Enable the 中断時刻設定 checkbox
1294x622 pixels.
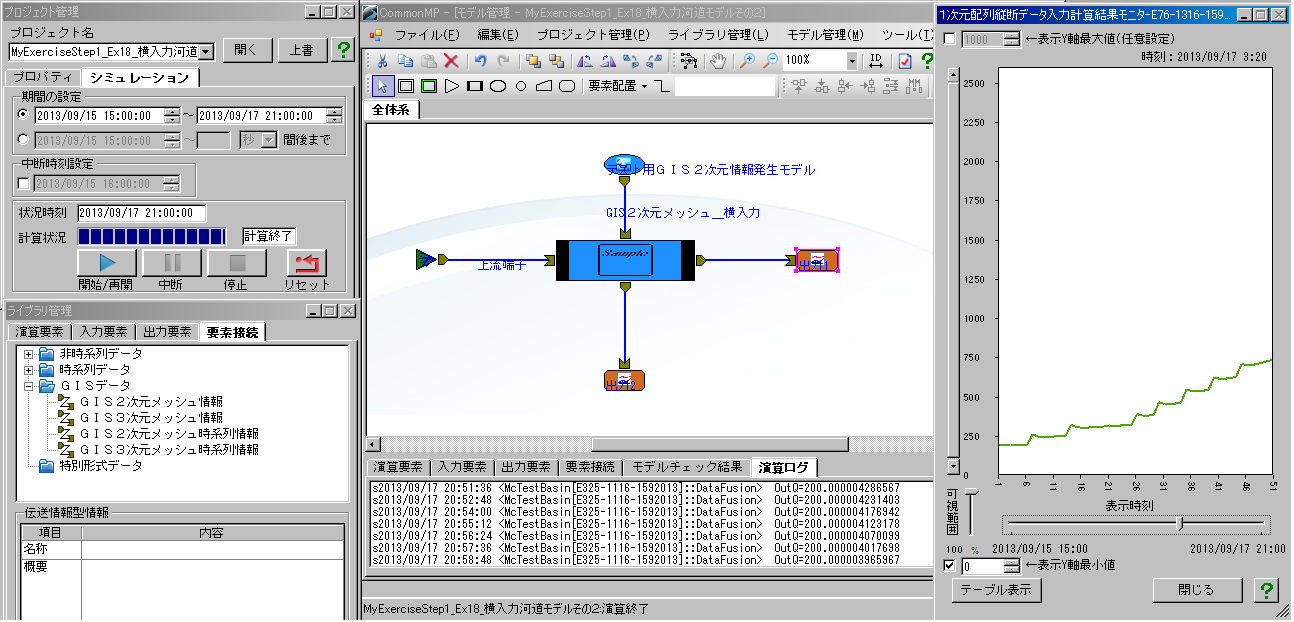click(x=24, y=183)
